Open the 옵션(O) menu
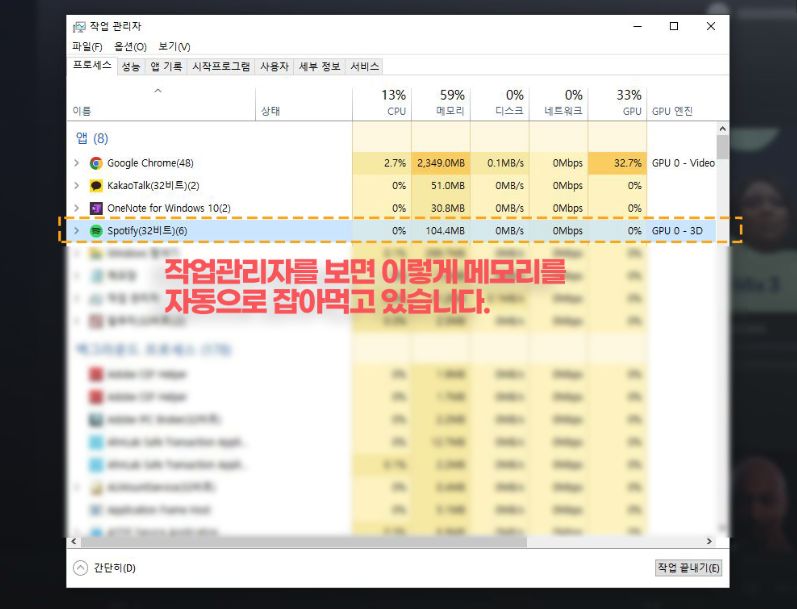 click(130, 47)
